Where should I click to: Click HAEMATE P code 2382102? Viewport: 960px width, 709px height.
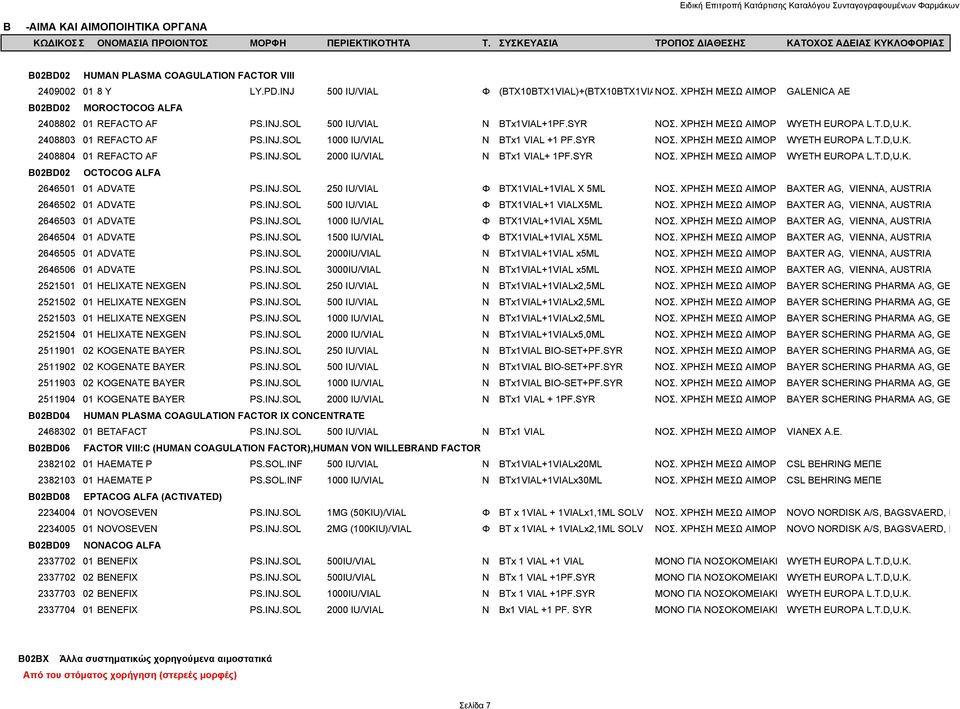point(56,465)
